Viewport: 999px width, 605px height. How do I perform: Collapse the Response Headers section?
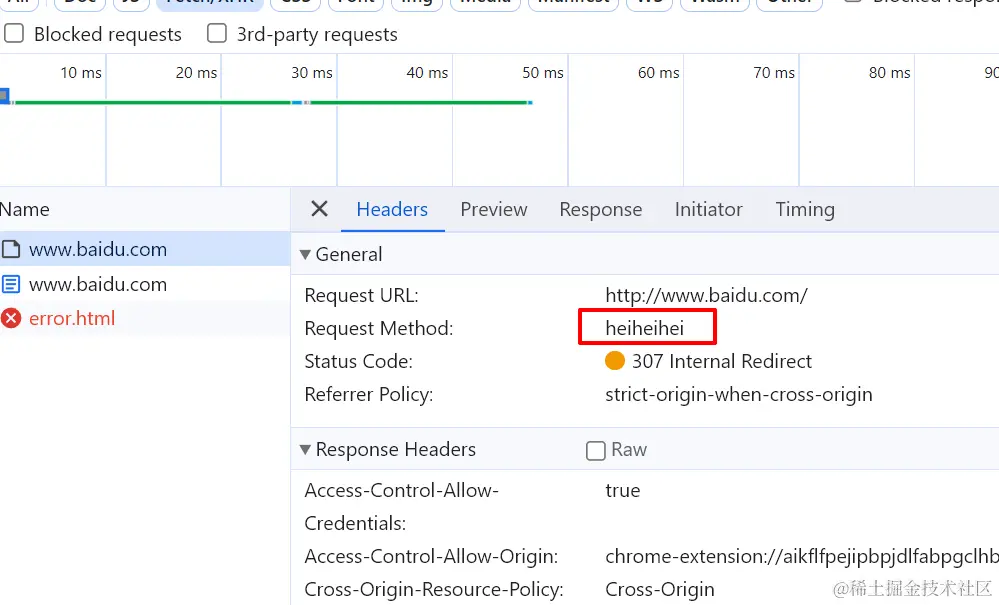click(x=305, y=450)
